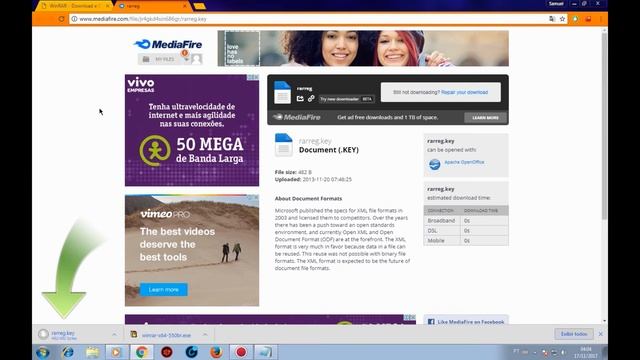Click the document icon next to Document (.KEY)
This screenshot has height=360, width=640.
(x=284, y=145)
